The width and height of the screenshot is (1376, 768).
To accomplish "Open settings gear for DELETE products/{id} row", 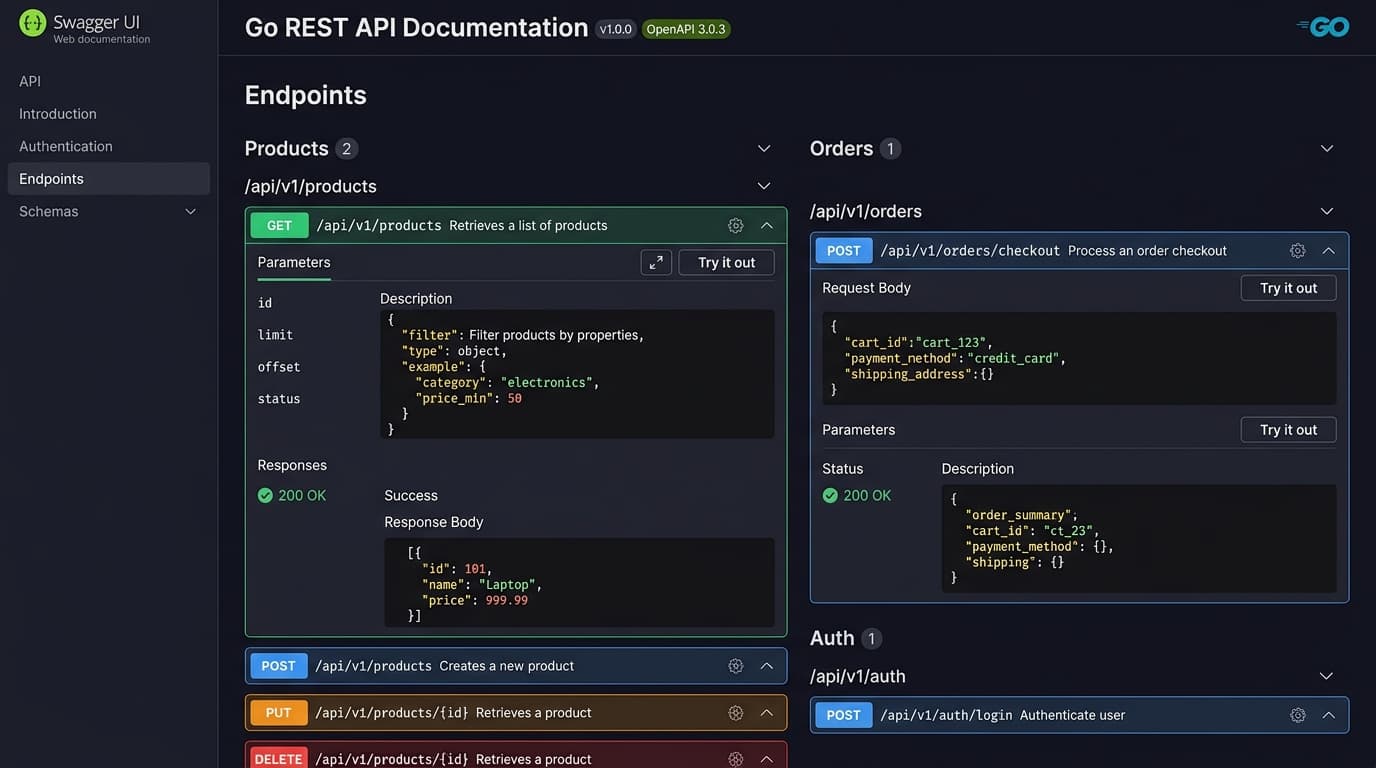I will (x=736, y=759).
